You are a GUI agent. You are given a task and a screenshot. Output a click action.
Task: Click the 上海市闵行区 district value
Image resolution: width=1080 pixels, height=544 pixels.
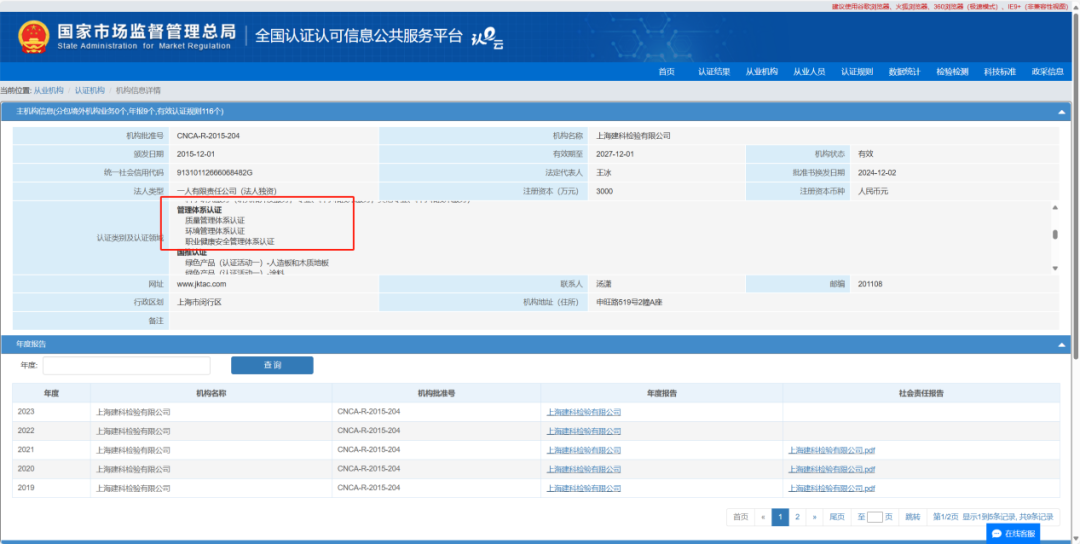click(199, 302)
